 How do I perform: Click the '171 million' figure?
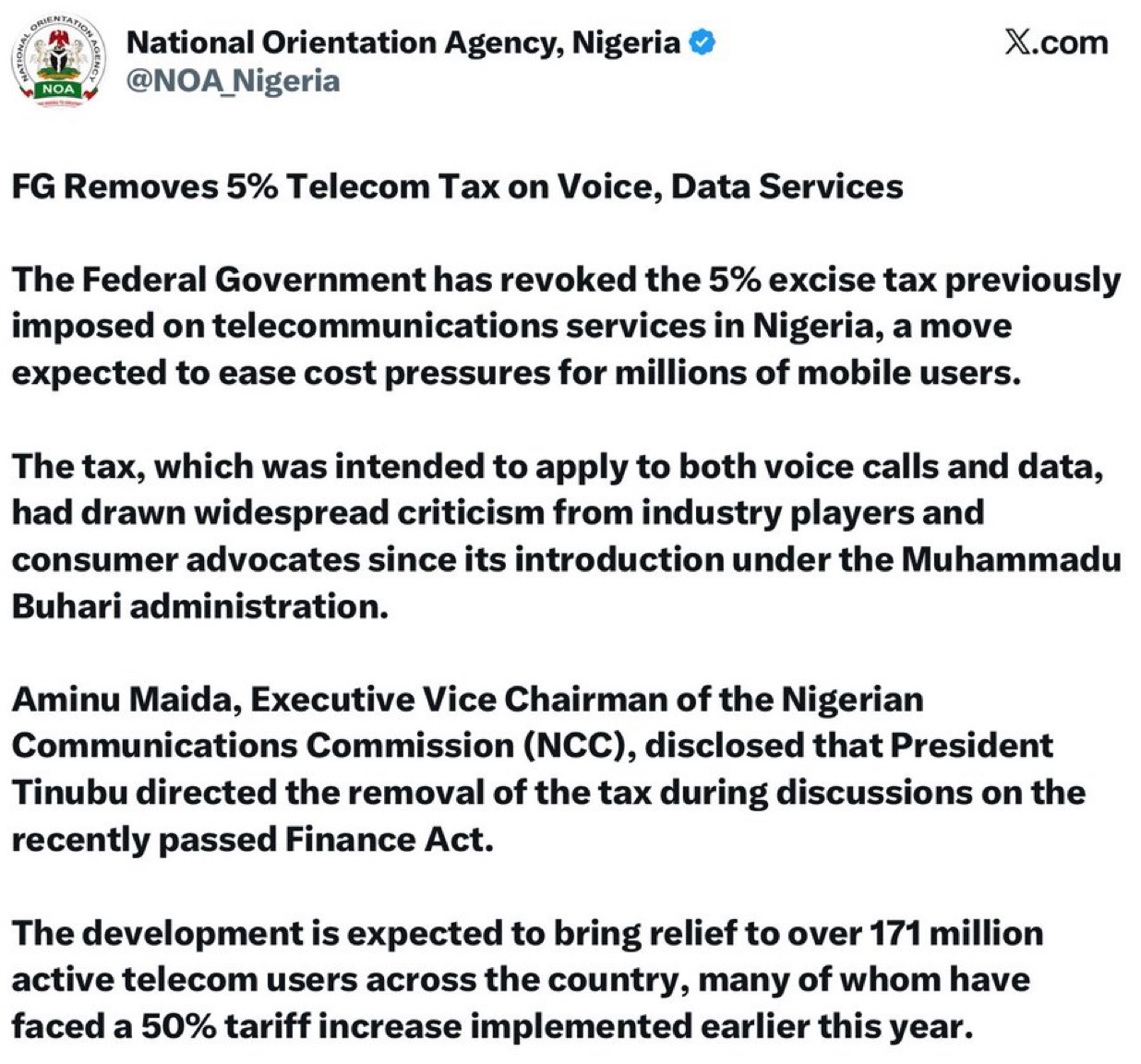tap(956, 933)
